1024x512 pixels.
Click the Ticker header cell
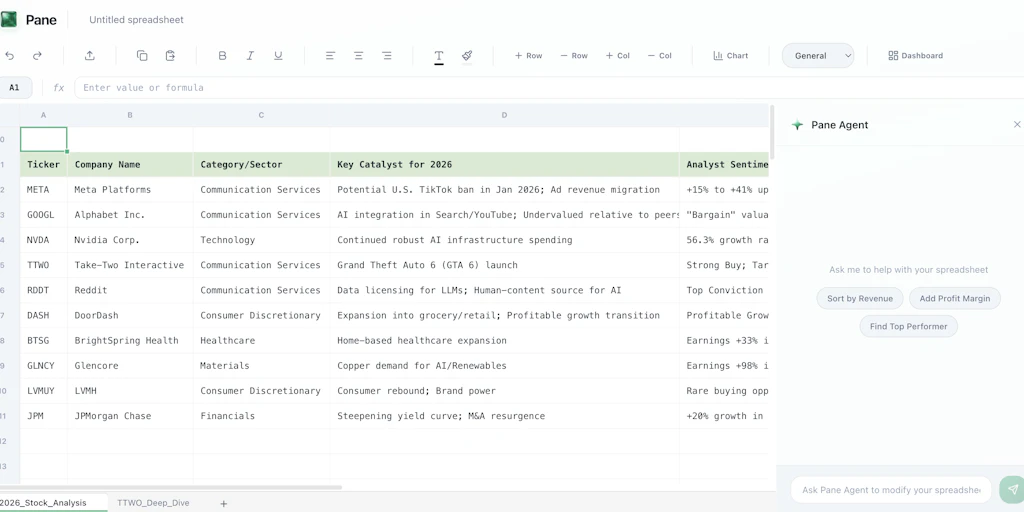pyautogui.click(x=44, y=165)
